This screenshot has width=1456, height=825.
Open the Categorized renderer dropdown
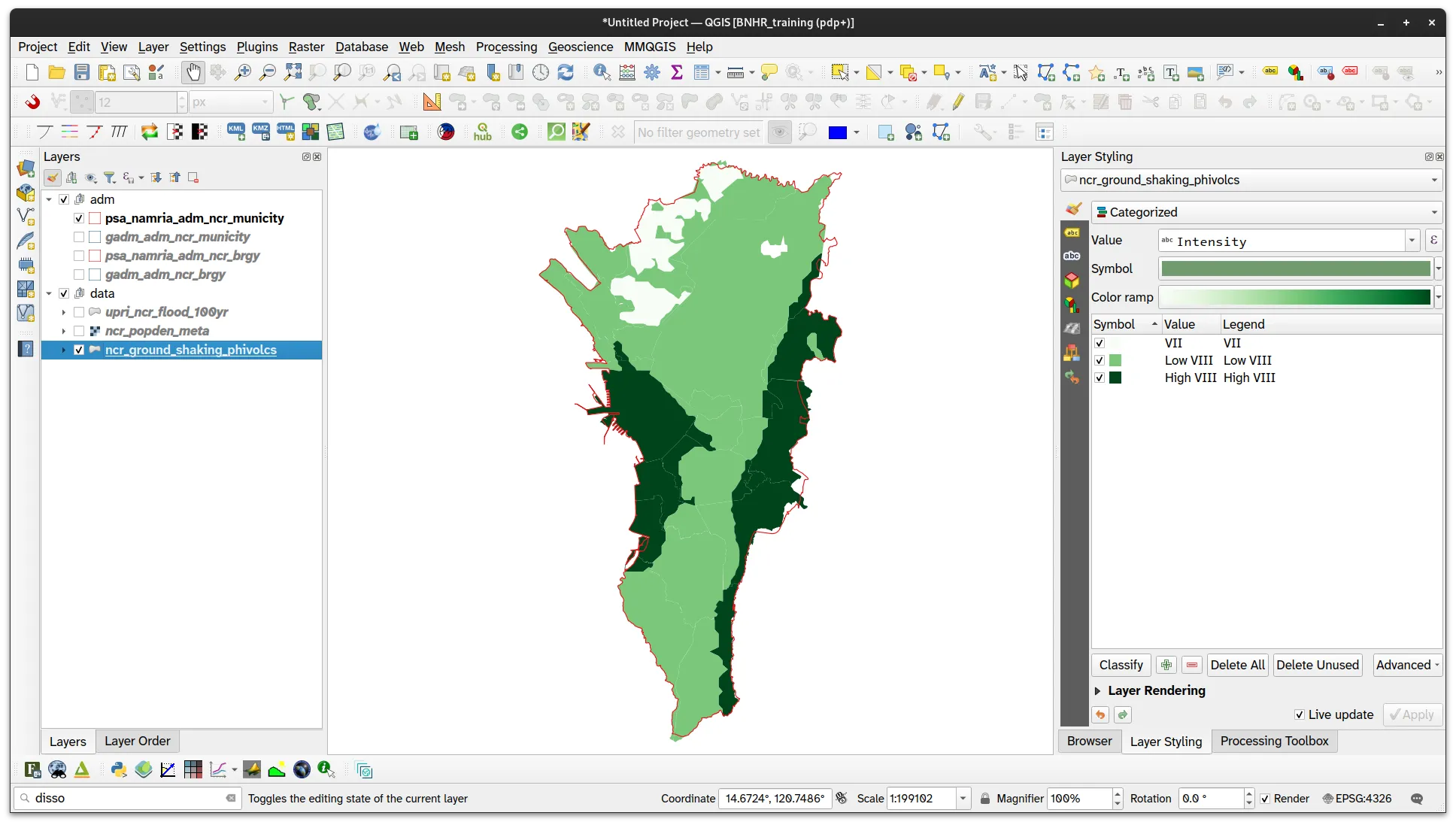point(1266,212)
